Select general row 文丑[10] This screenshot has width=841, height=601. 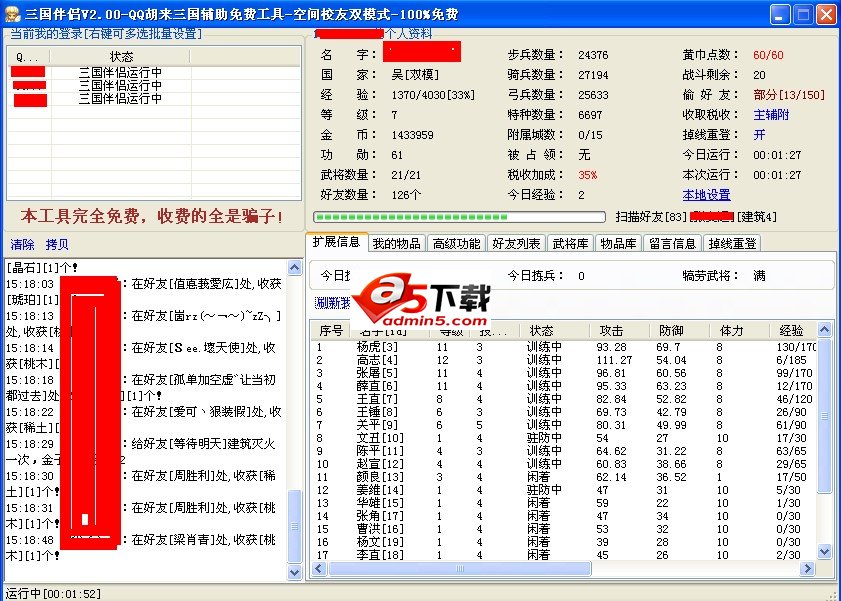[563, 438]
